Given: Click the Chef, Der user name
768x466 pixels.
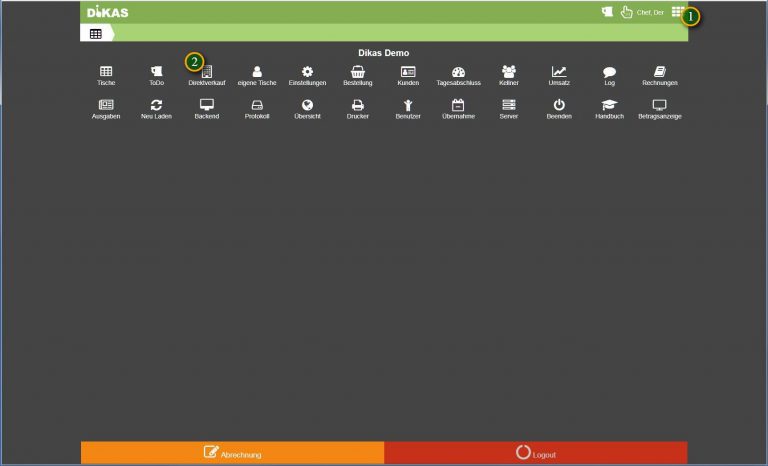Looking at the screenshot, I should tap(650, 13).
